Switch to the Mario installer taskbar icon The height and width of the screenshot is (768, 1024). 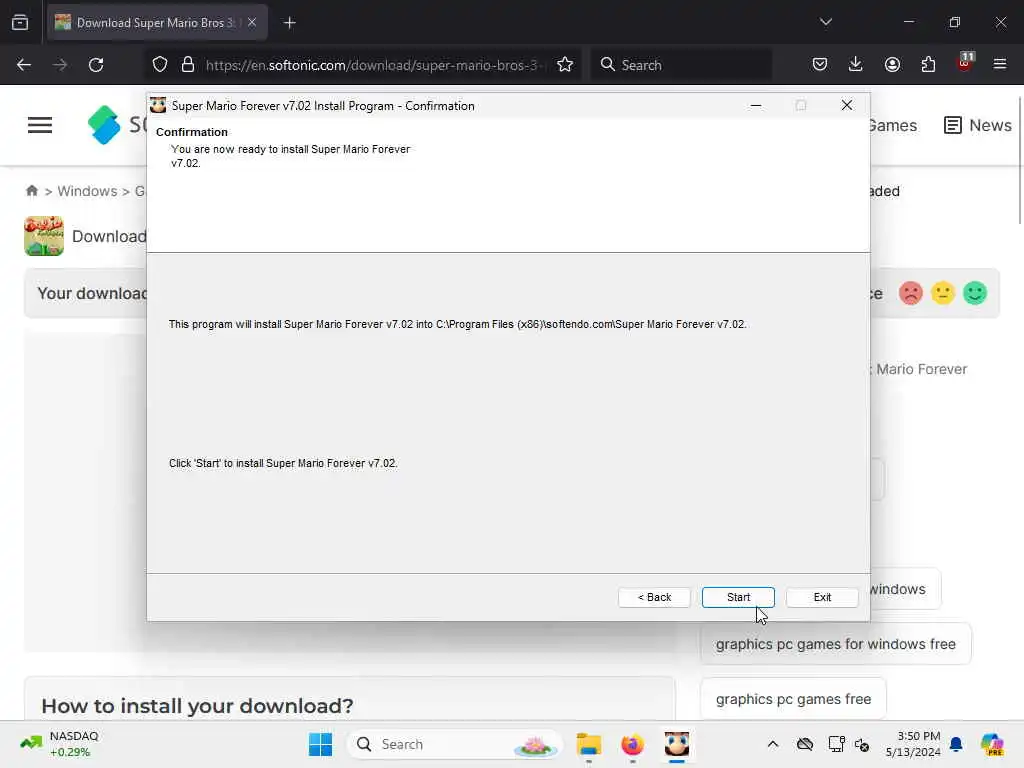[x=677, y=744]
